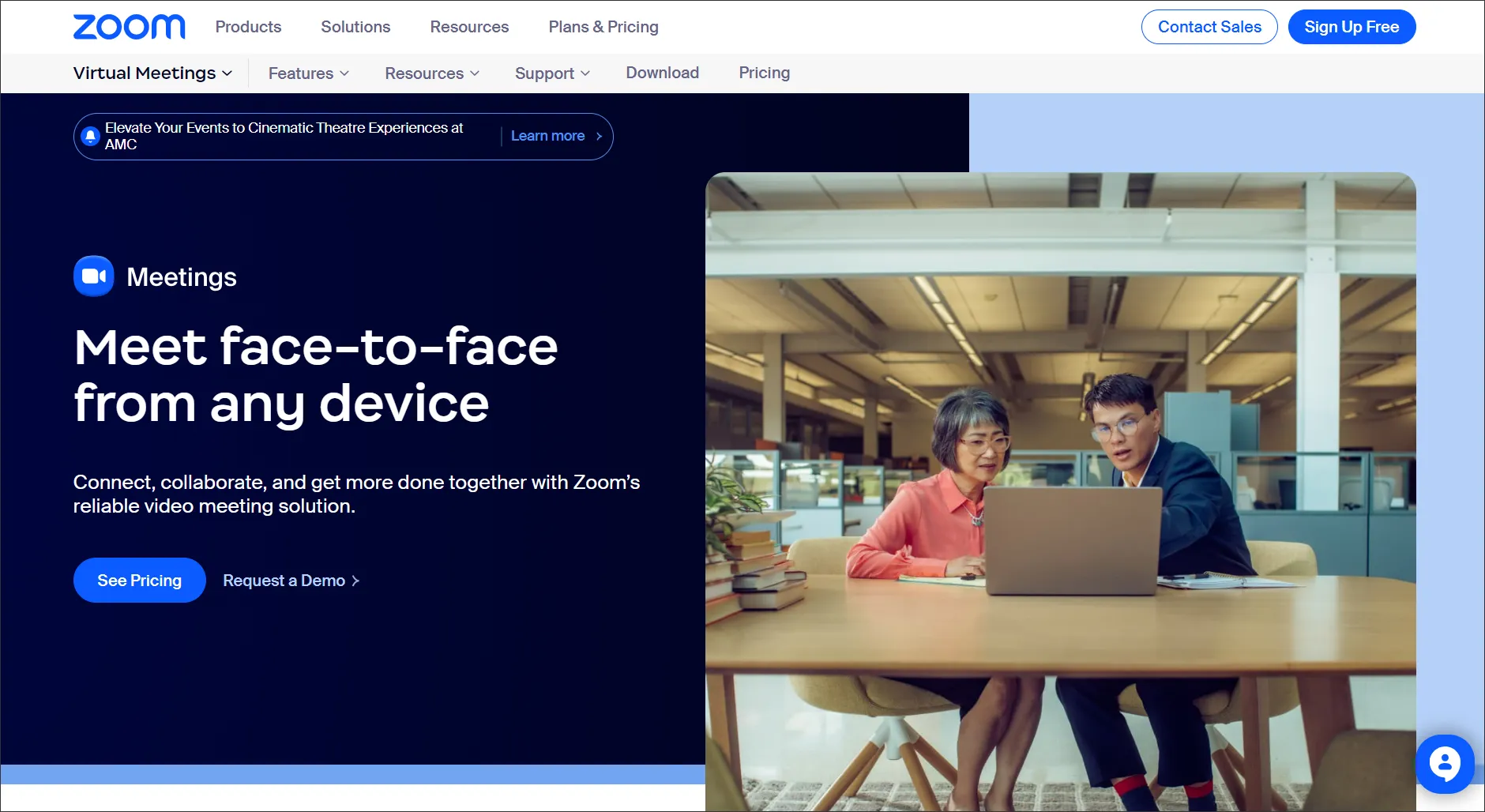The height and width of the screenshot is (812, 1485).
Task: Open the top Resources menu
Action: click(x=469, y=27)
